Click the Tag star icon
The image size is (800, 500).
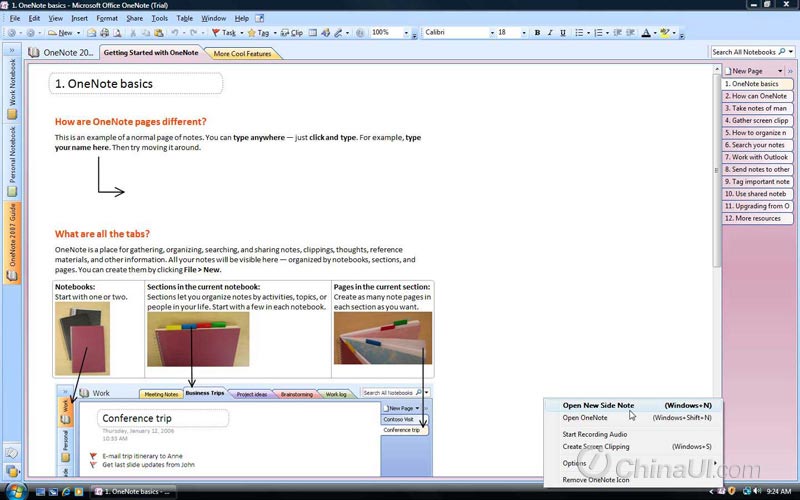click(x=252, y=33)
